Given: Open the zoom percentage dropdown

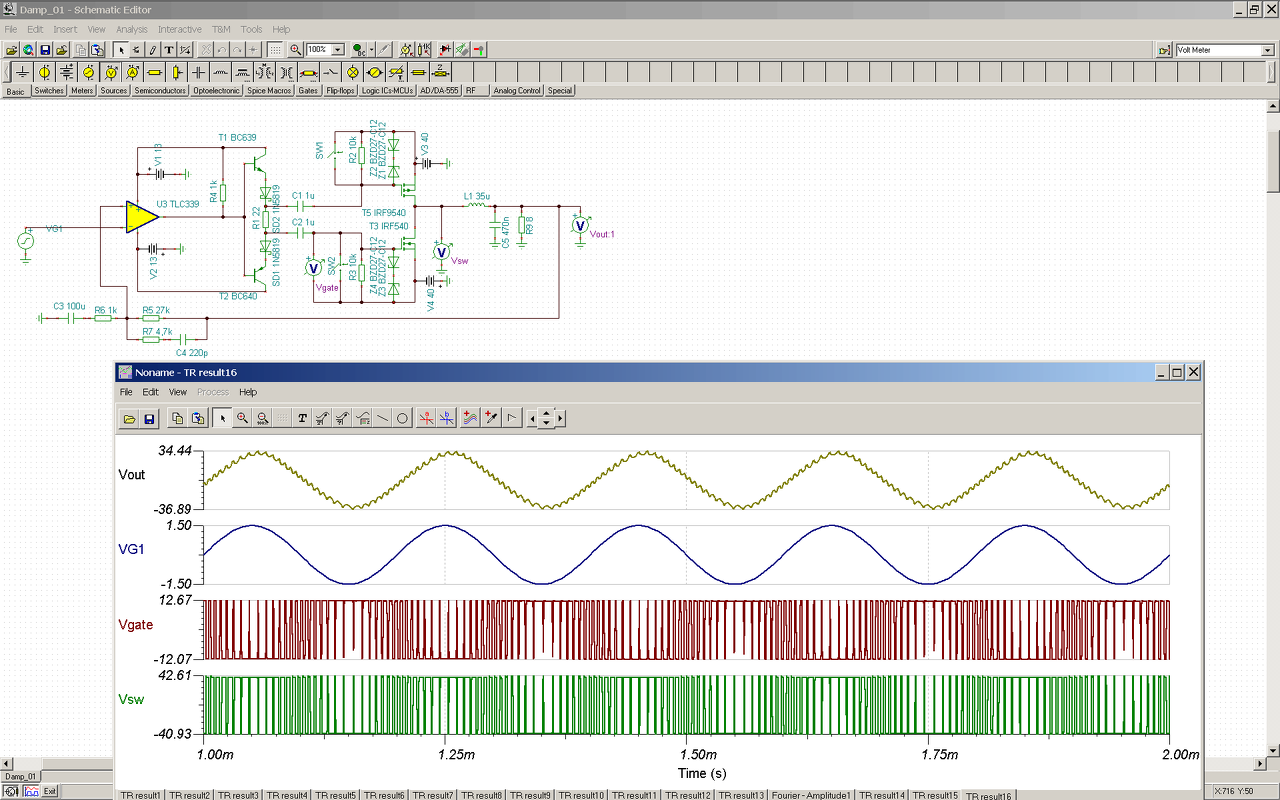Looking at the screenshot, I should point(338,49).
